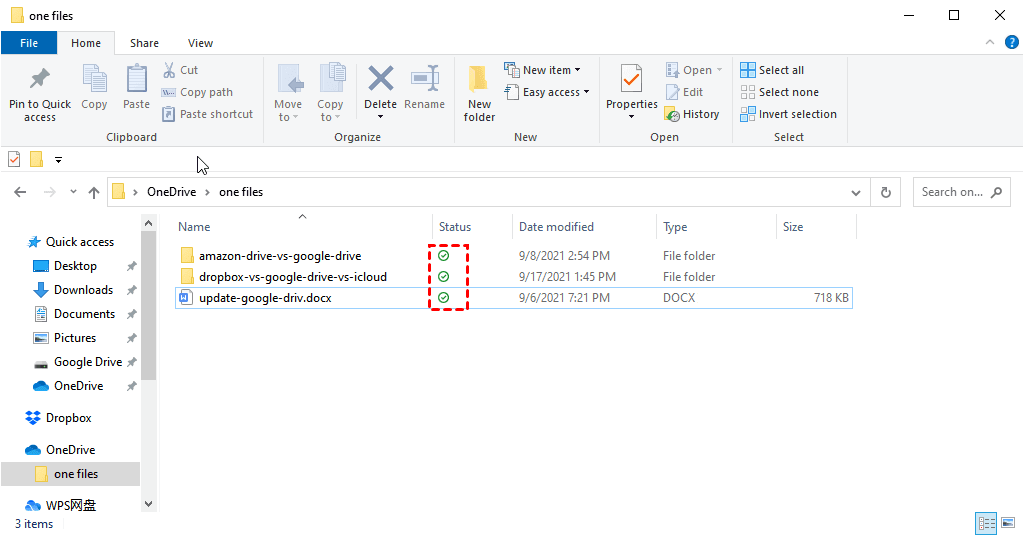The width and height of the screenshot is (1024, 536).
Task: Click the red Delete icon
Action: pos(381,79)
